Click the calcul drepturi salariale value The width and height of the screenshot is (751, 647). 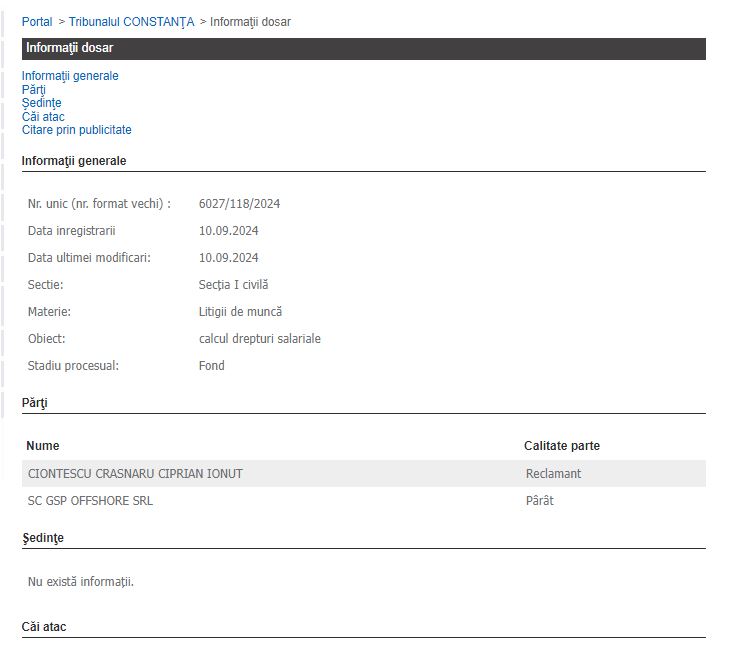click(x=259, y=339)
